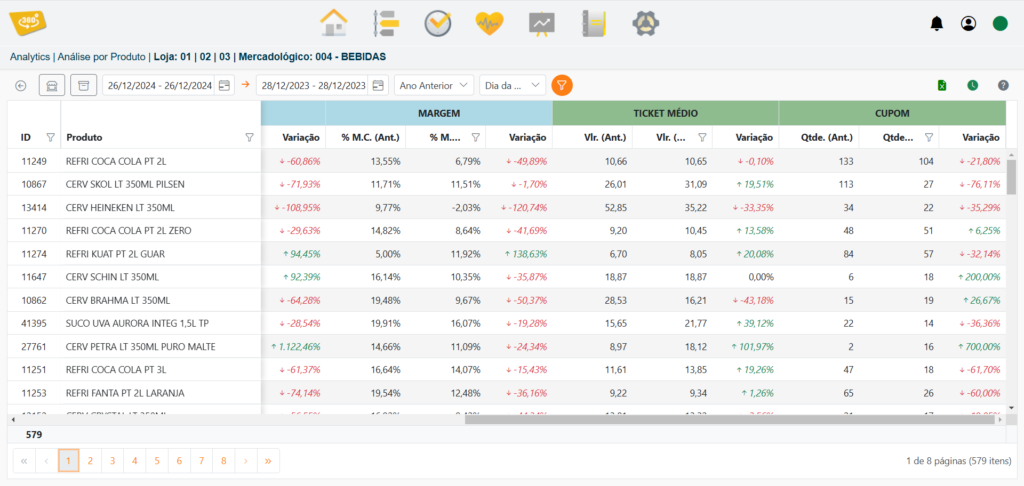Click the 26/12/2024 - 26/12/2024 date field
The height and width of the screenshot is (486, 1024).
coord(159,86)
